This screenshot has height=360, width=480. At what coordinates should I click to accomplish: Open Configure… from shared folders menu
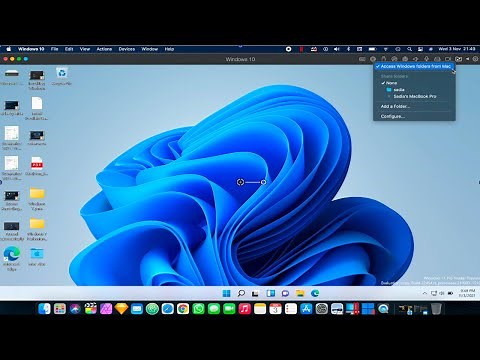(414, 116)
